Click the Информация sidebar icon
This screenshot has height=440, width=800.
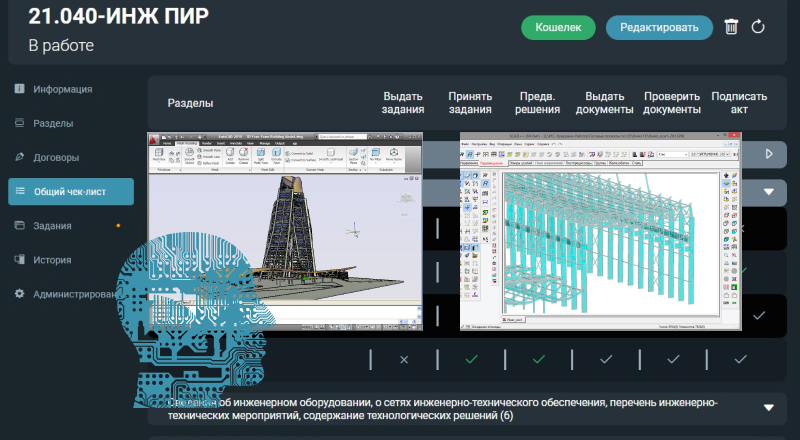(19, 89)
